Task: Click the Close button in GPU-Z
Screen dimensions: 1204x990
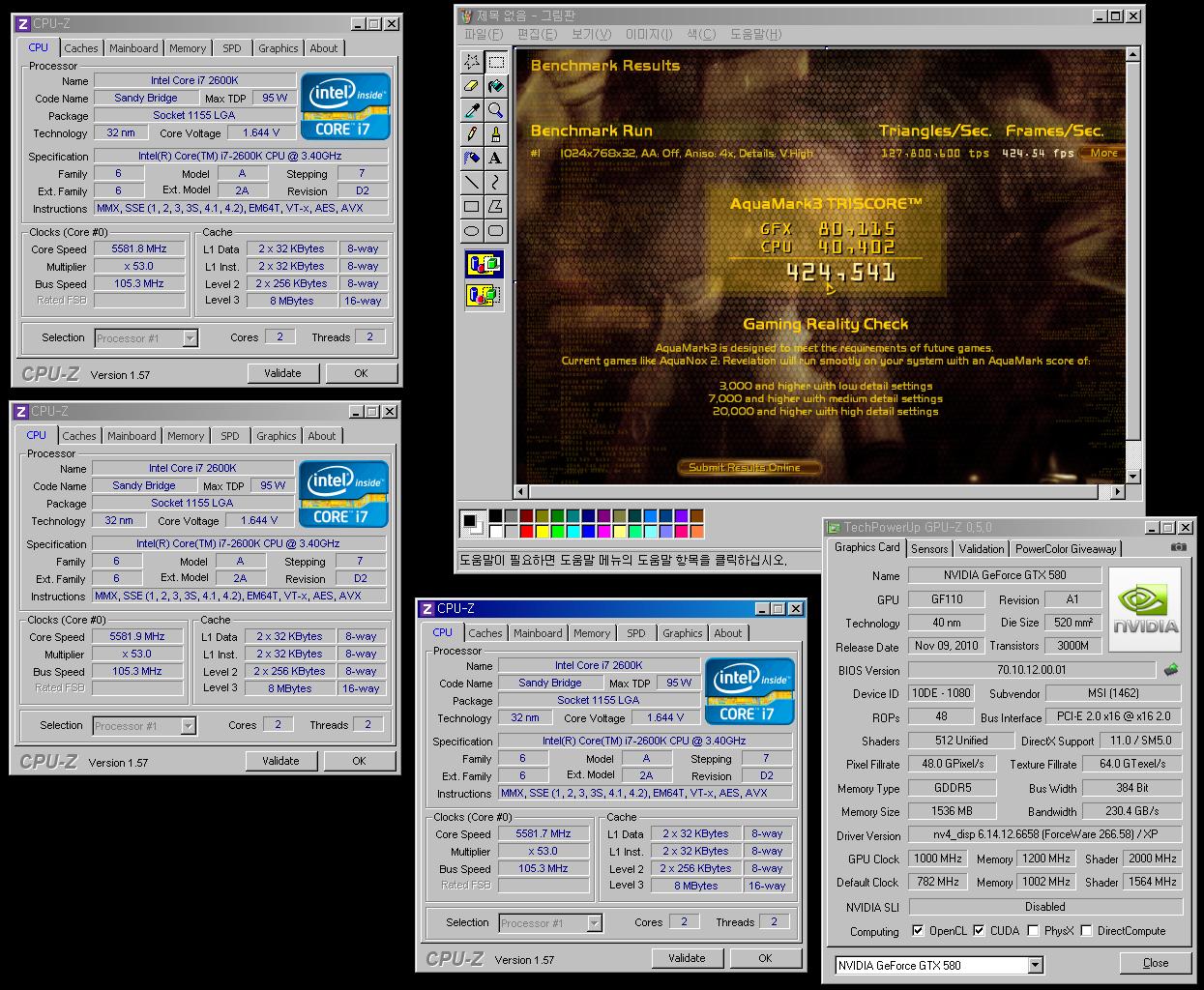Action: click(x=1156, y=963)
